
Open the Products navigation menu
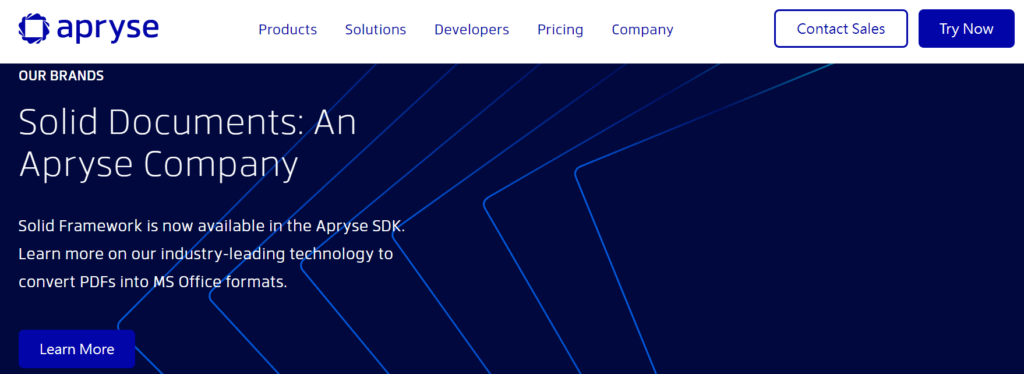pyautogui.click(x=287, y=29)
